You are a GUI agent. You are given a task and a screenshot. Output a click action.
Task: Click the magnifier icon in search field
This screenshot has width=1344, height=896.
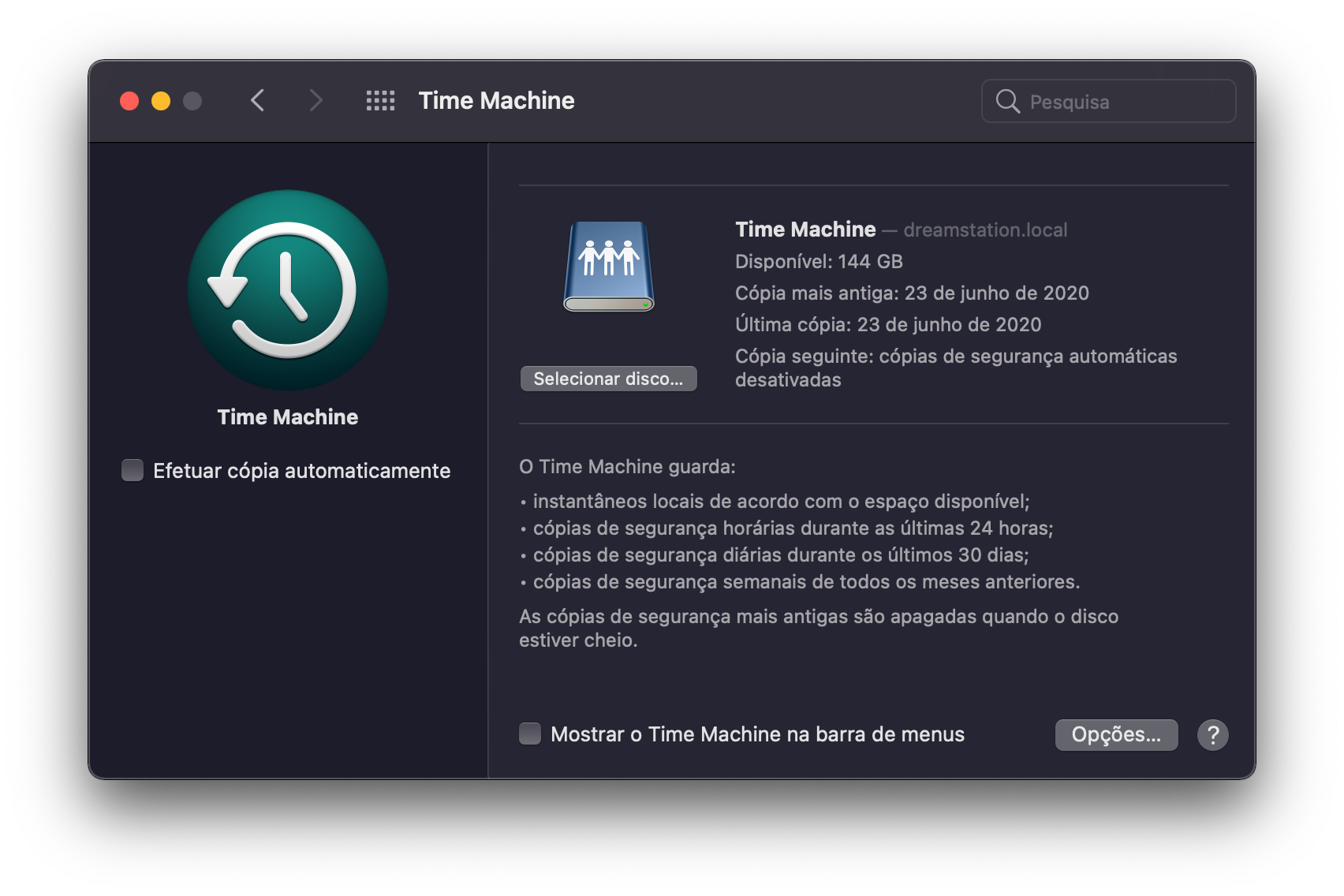[x=1007, y=101]
